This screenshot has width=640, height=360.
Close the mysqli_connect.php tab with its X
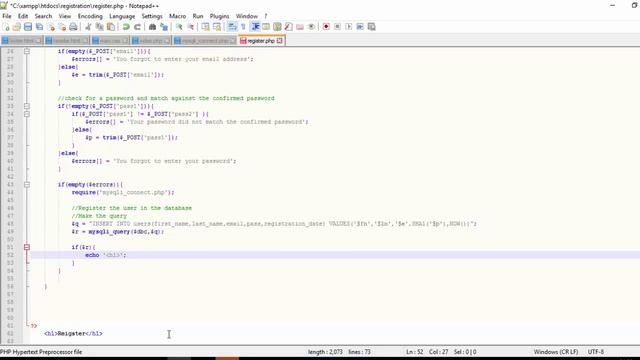coord(233,41)
